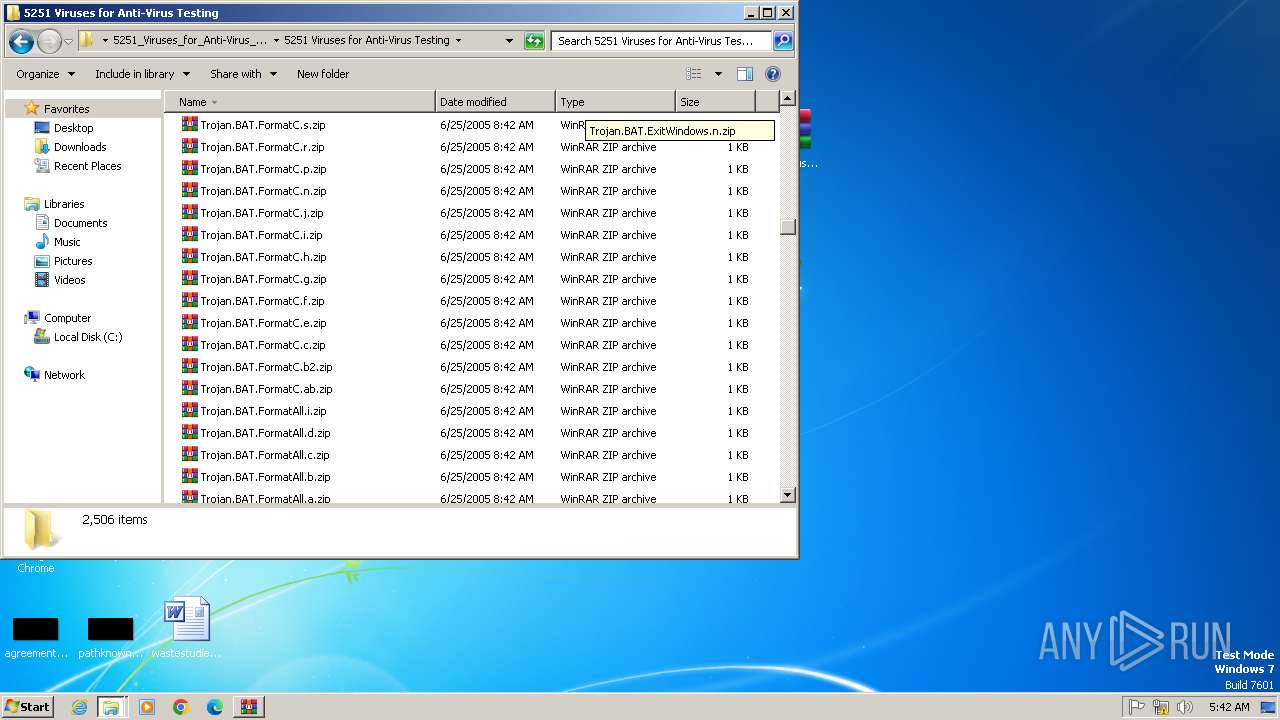Screen dimensions: 1280x720
Task: Click the Music library icon
Action: point(42,242)
